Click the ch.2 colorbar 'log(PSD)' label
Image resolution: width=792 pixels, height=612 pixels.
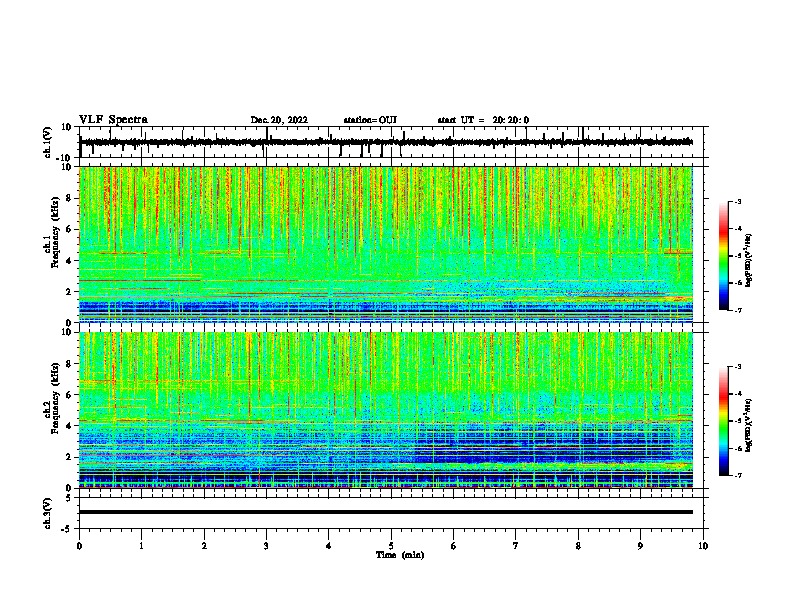(749, 426)
